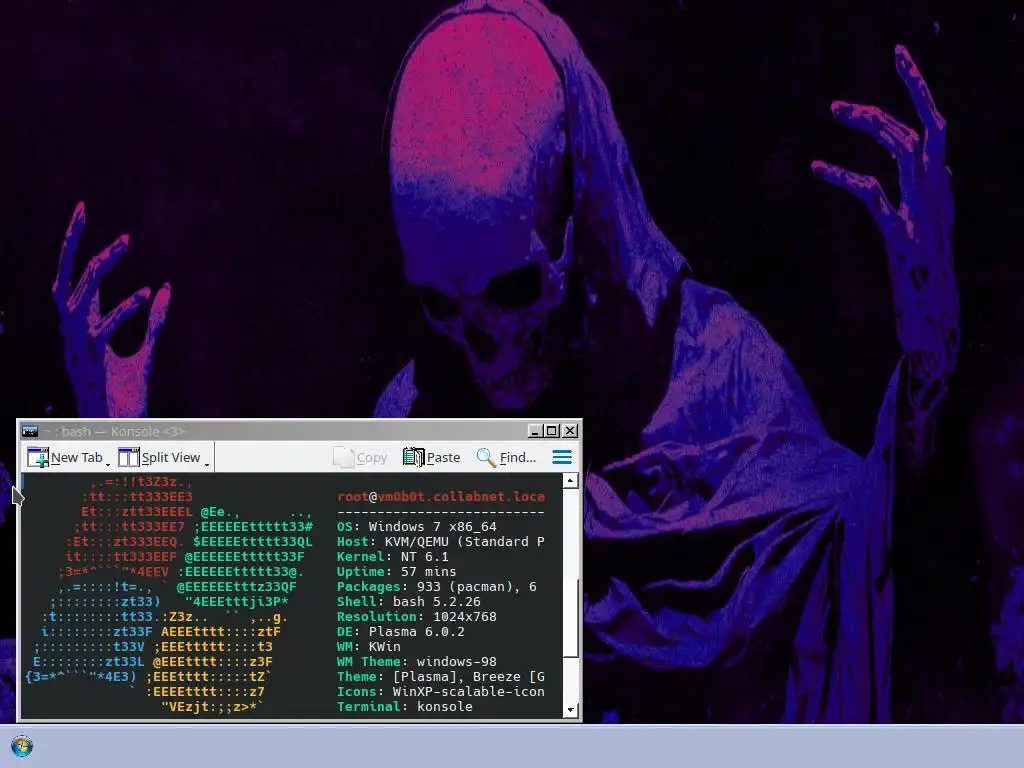Viewport: 1024px width, 768px height.
Task: Click the Paste toolbar button
Action: coord(432,457)
